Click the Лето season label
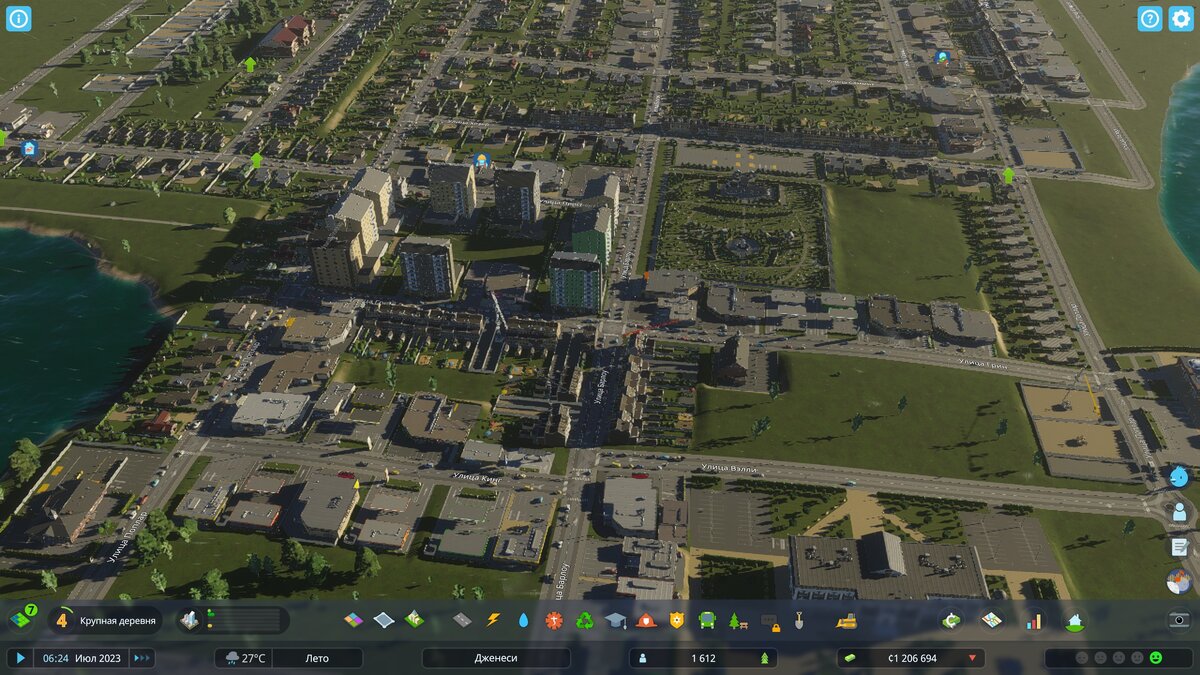 pos(317,658)
